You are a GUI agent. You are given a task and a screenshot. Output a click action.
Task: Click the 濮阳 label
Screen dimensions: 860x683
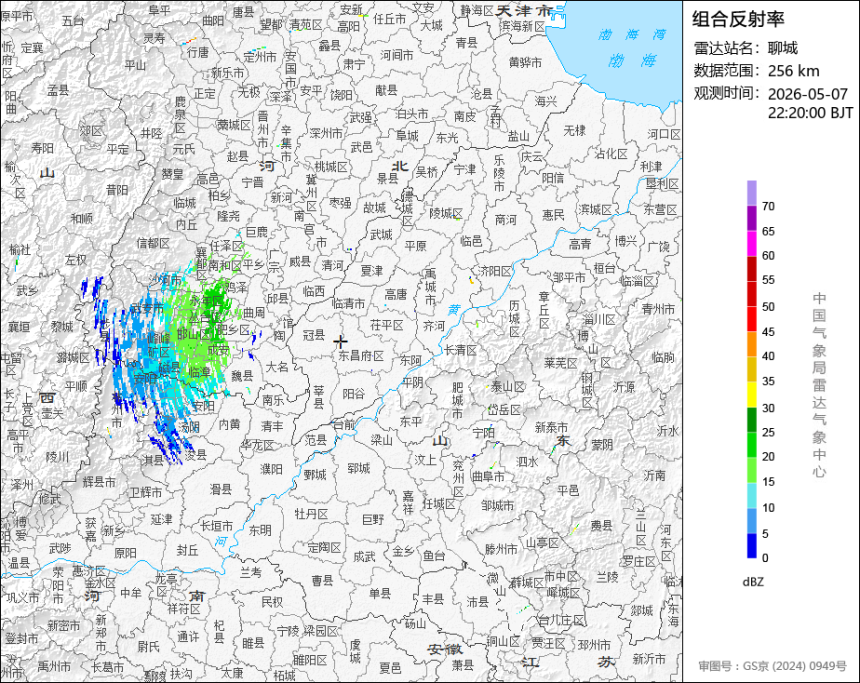271,468
